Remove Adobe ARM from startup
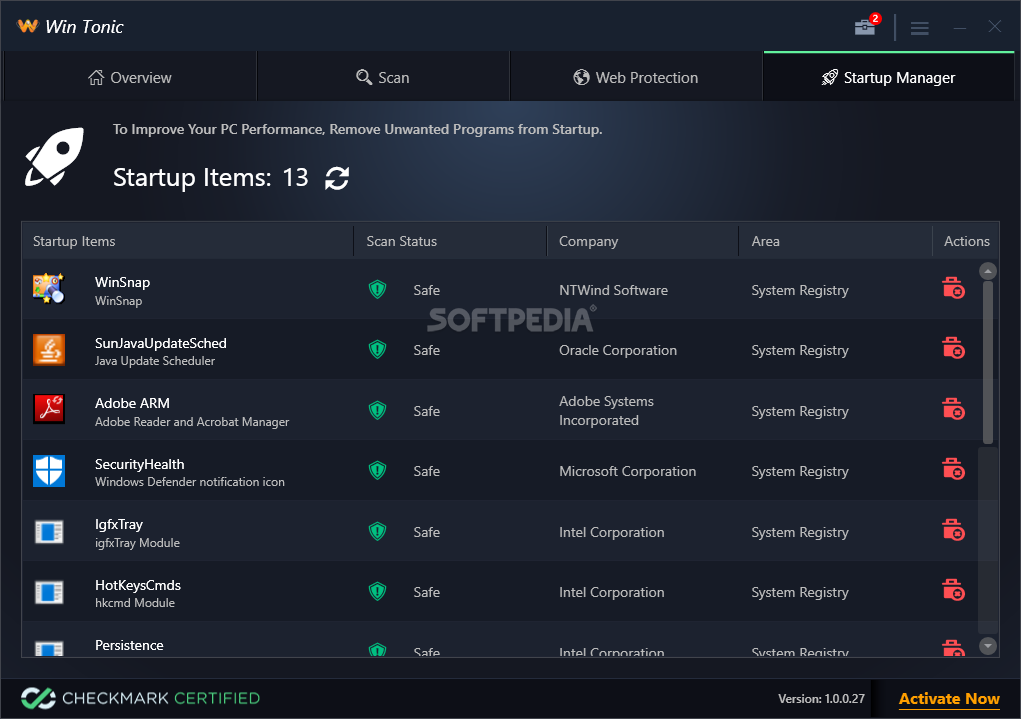Image resolution: width=1021 pixels, height=719 pixels. 953,409
